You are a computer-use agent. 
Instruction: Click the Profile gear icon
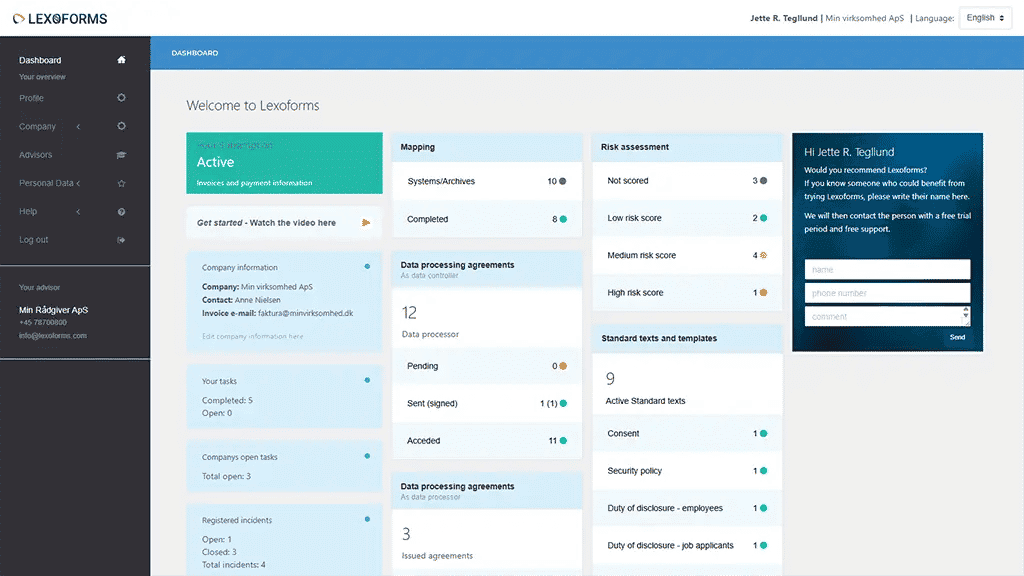click(121, 97)
